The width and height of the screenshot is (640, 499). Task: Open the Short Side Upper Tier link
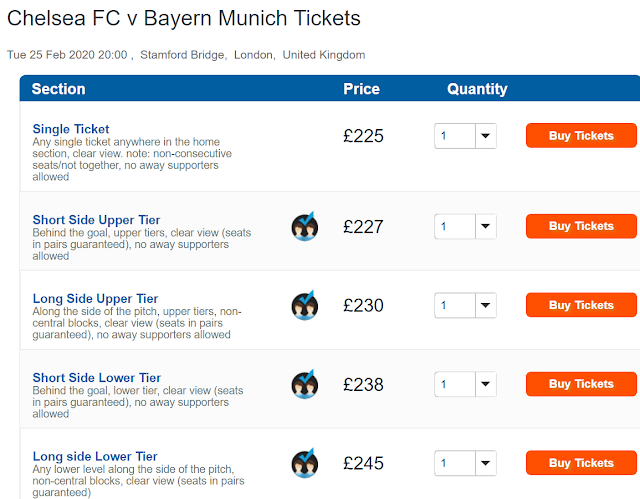[x=96, y=220]
